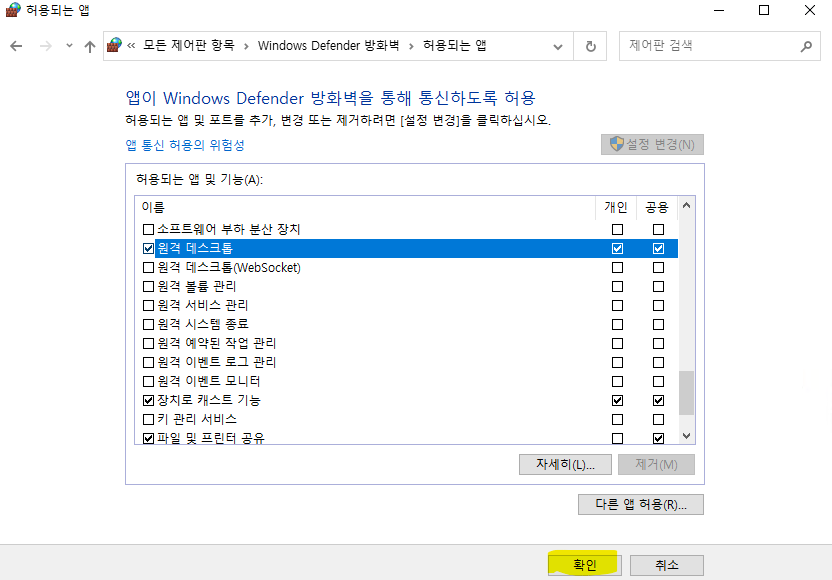Go up one folder level arrow
This screenshot has width=832, height=580.
pyautogui.click(x=90, y=47)
